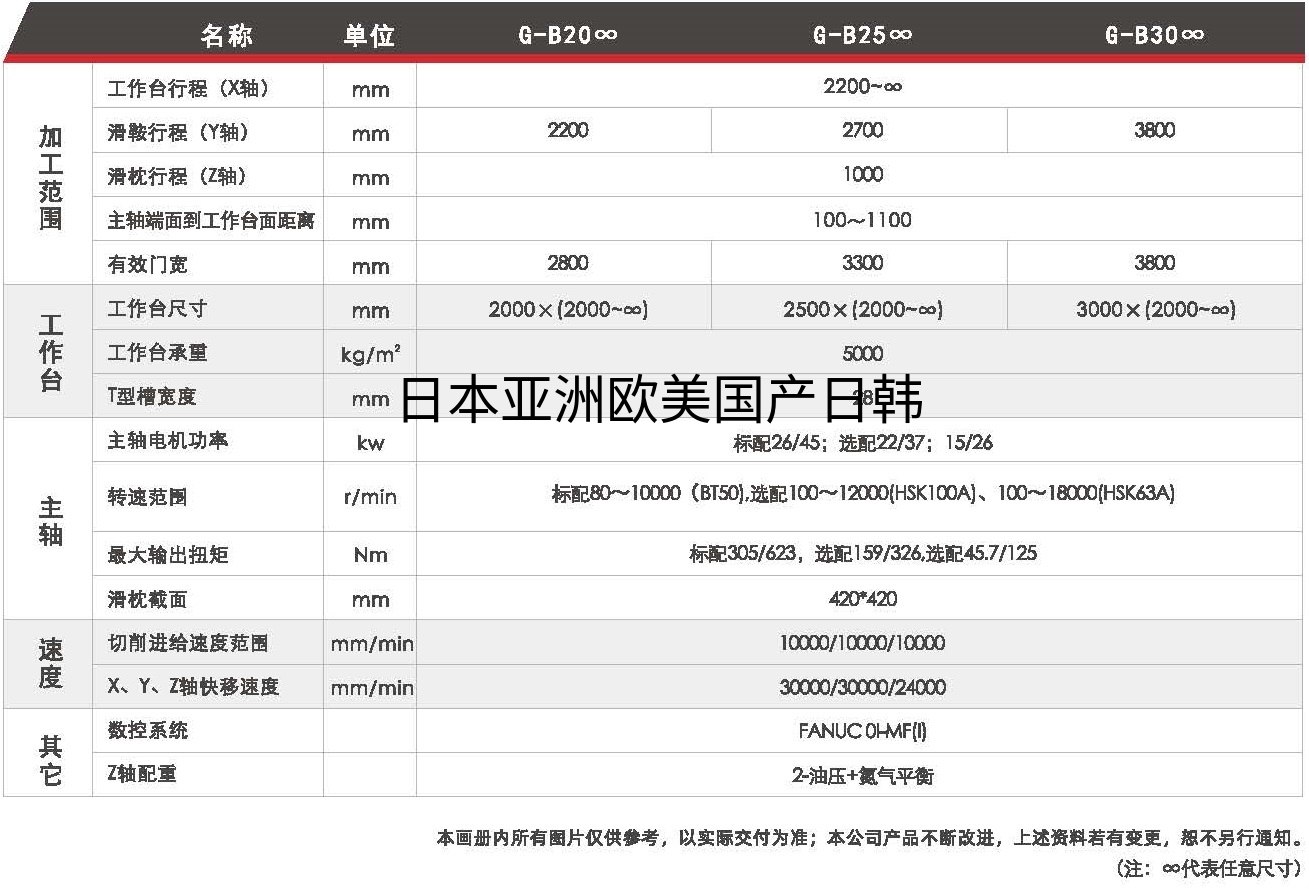The image size is (1309, 889).
Task: Click the T型槽宽度 row name
Action: click(151, 396)
